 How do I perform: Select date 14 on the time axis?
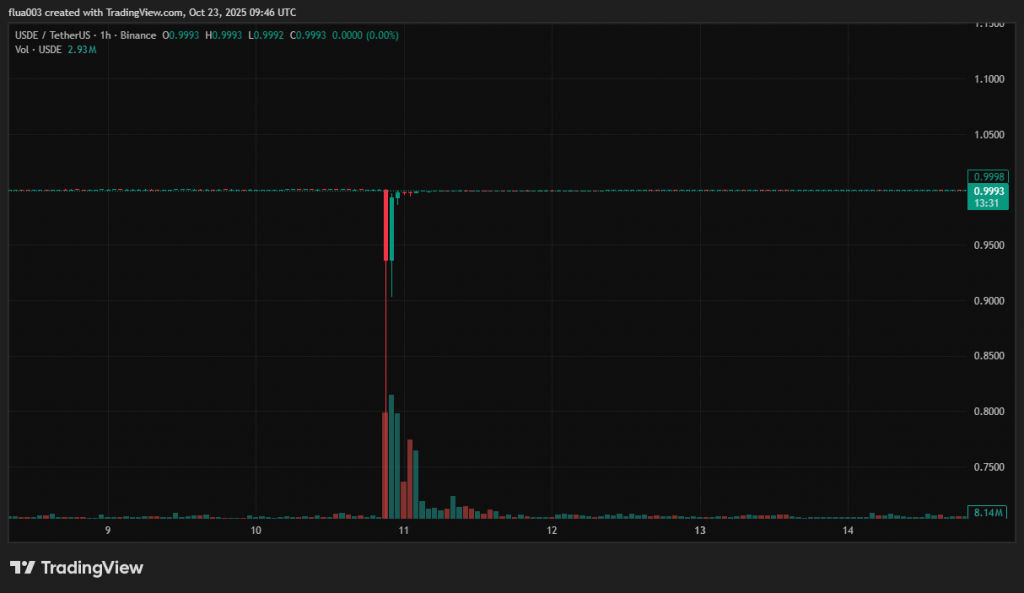[x=848, y=530]
